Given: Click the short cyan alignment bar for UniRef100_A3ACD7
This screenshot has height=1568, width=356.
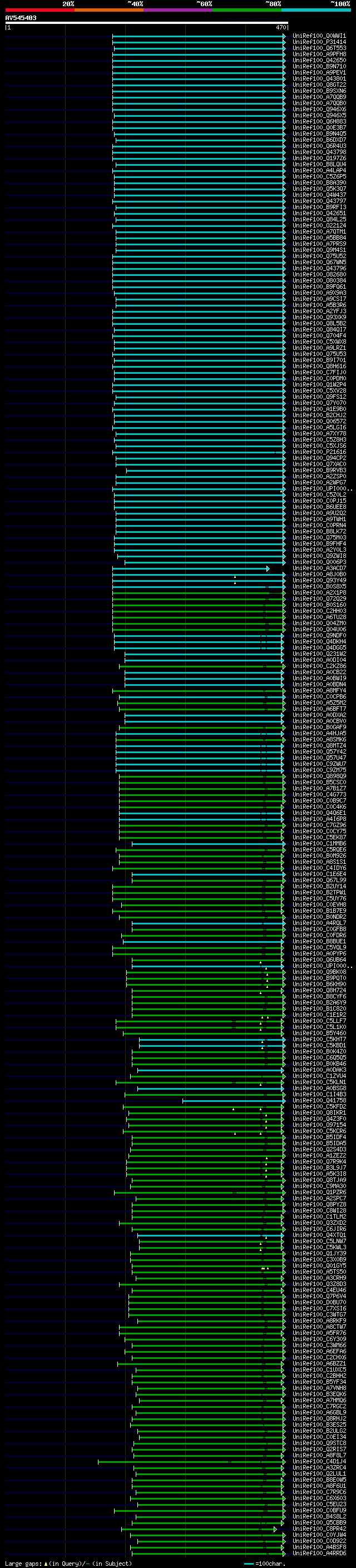Looking at the screenshot, I should coord(190,568).
